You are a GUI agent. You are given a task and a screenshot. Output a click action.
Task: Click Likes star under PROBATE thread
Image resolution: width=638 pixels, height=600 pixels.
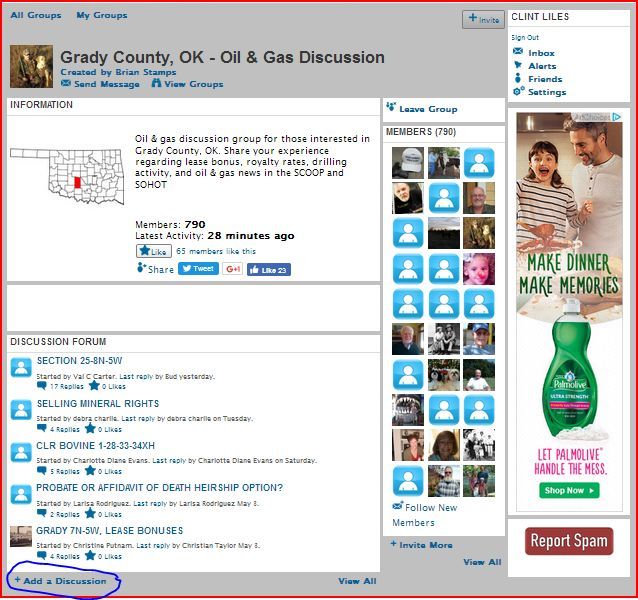tap(90, 513)
